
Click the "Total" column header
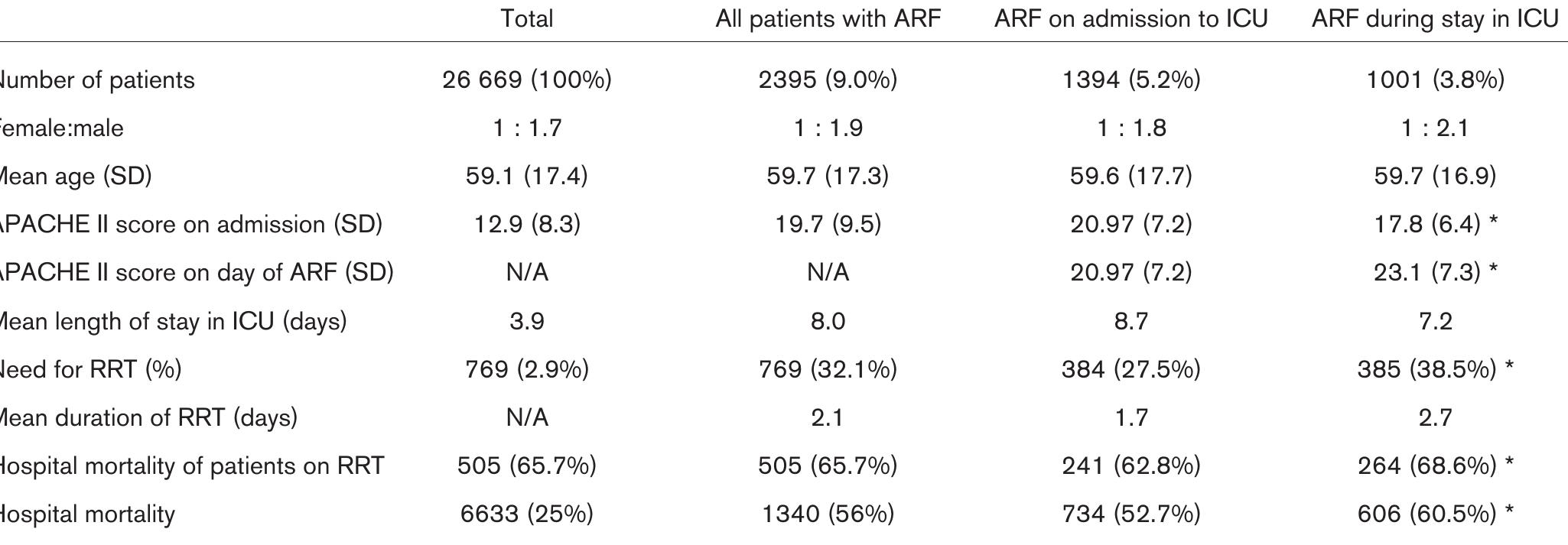(526, 18)
